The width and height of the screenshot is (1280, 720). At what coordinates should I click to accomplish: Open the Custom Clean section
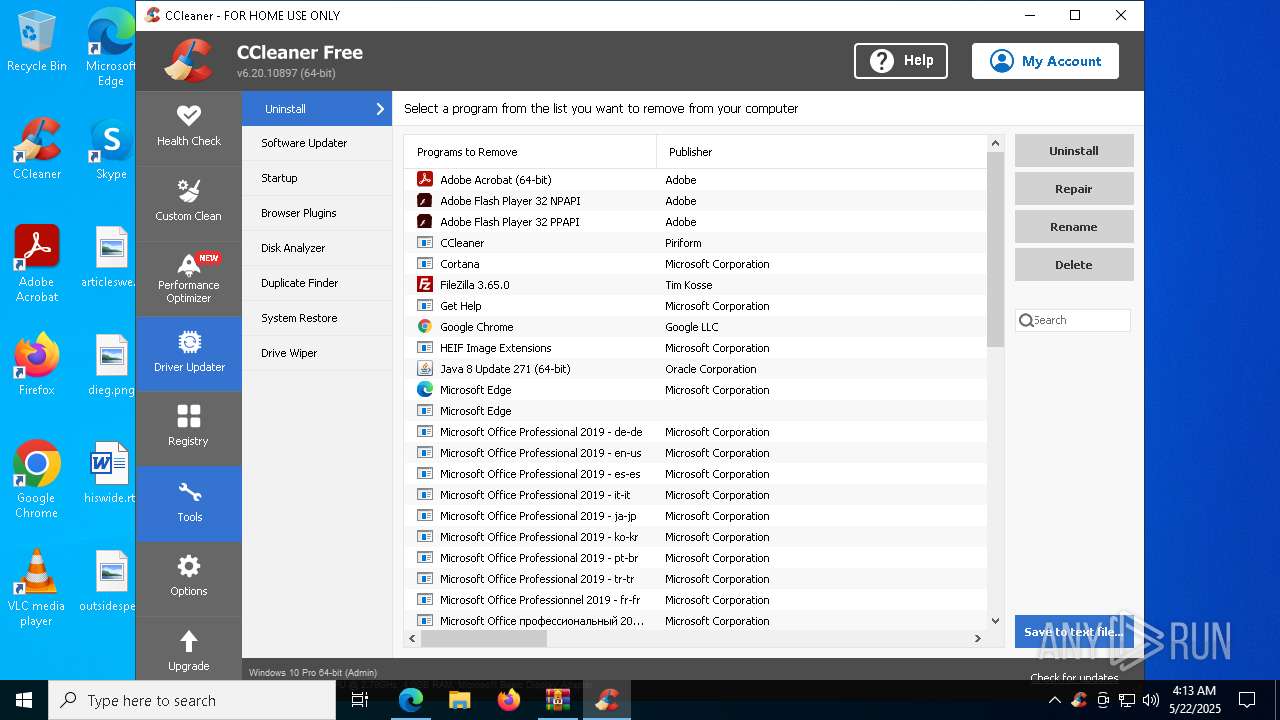[188, 202]
